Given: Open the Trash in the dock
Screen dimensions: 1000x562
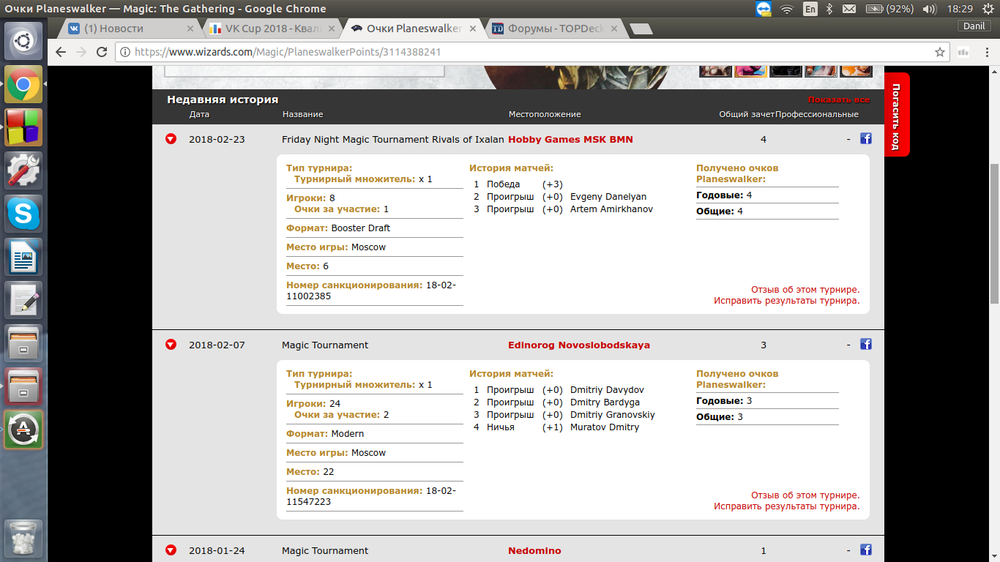Looking at the screenshot, I should pyautogui.click(x=23, y=537).
